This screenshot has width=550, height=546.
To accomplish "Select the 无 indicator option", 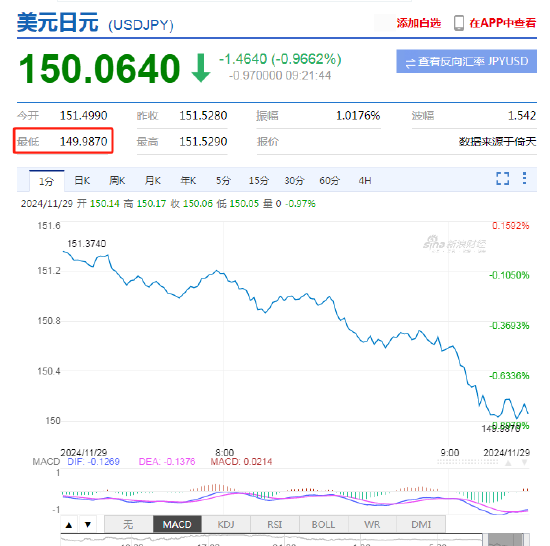I will pos(128,525).
